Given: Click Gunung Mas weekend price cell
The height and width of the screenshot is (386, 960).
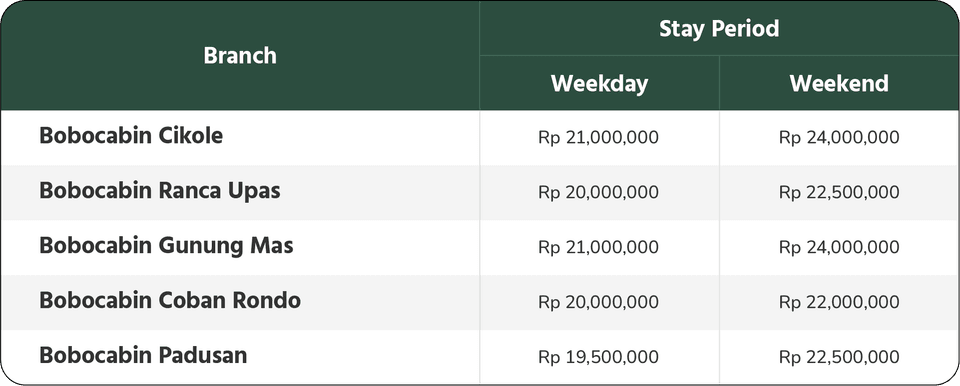Looking at the screenshot, I should click(x=839, y=248).
